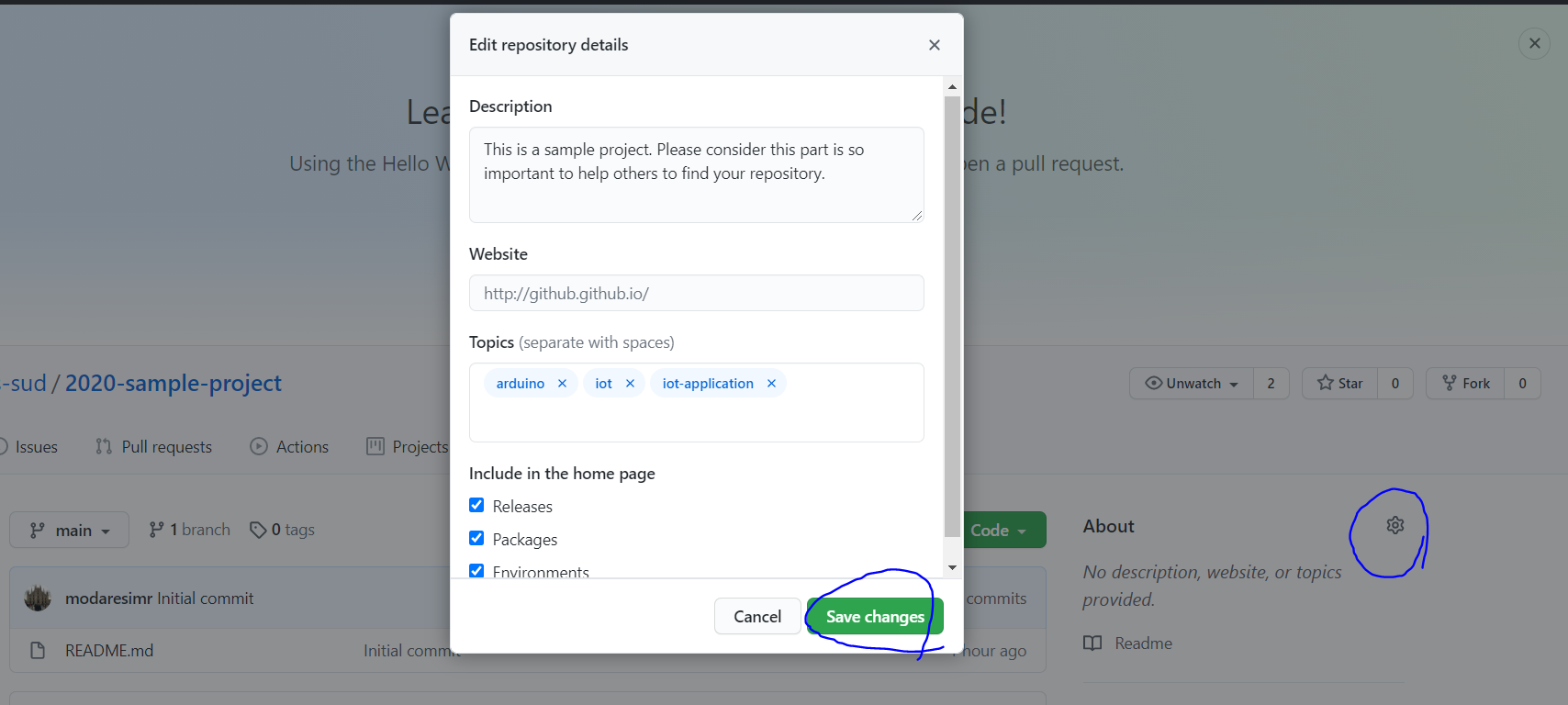Click inside the Topics input box

[697, 402]
